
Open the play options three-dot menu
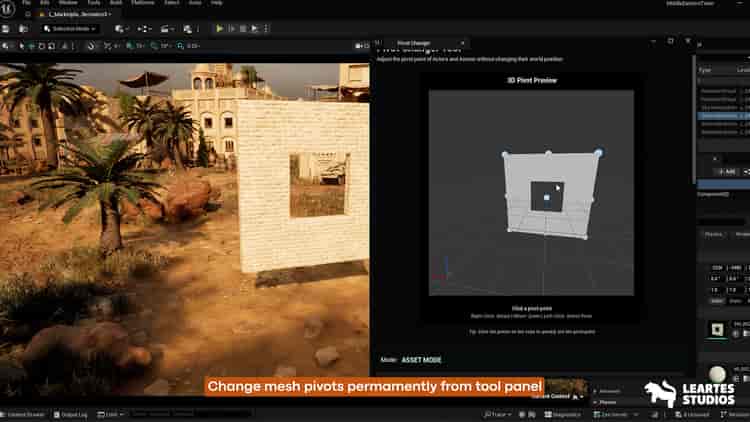(x=266, y=29)
